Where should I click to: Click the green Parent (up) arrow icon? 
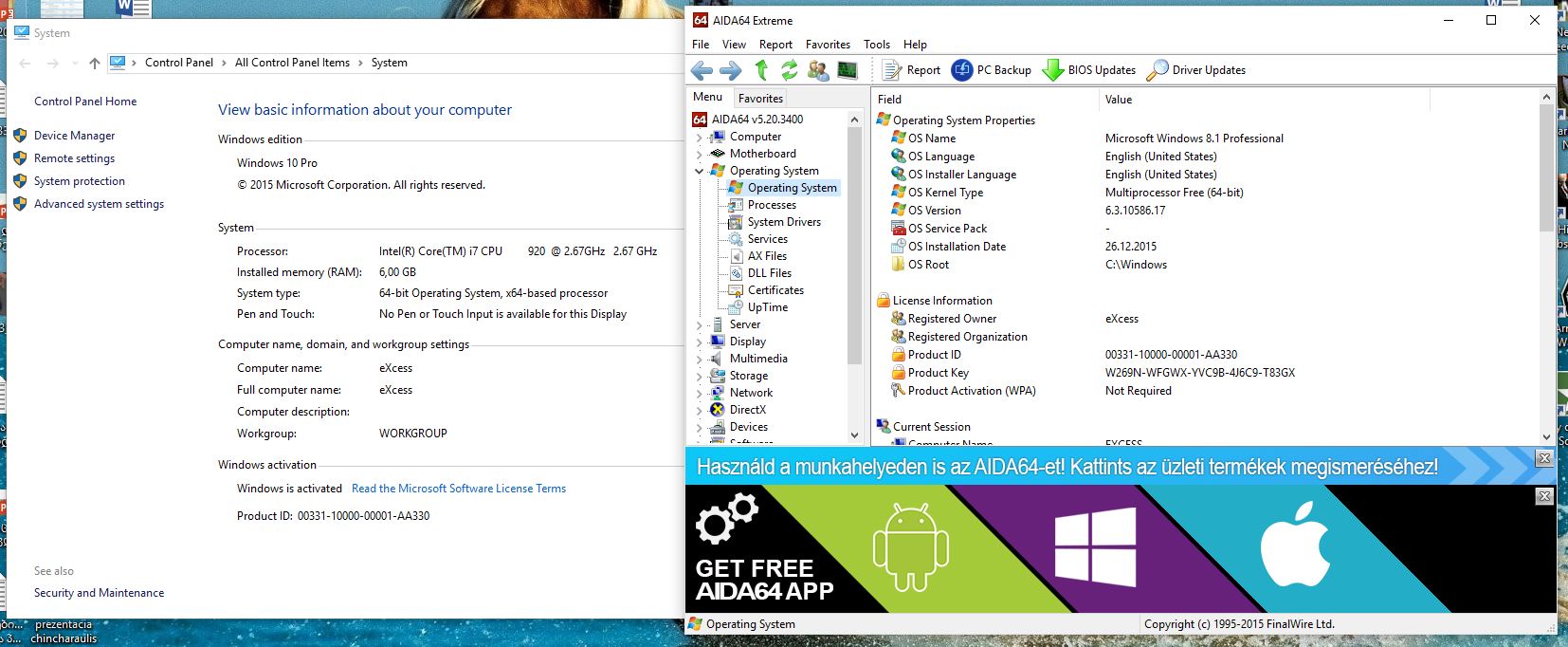tap(760, 70)
